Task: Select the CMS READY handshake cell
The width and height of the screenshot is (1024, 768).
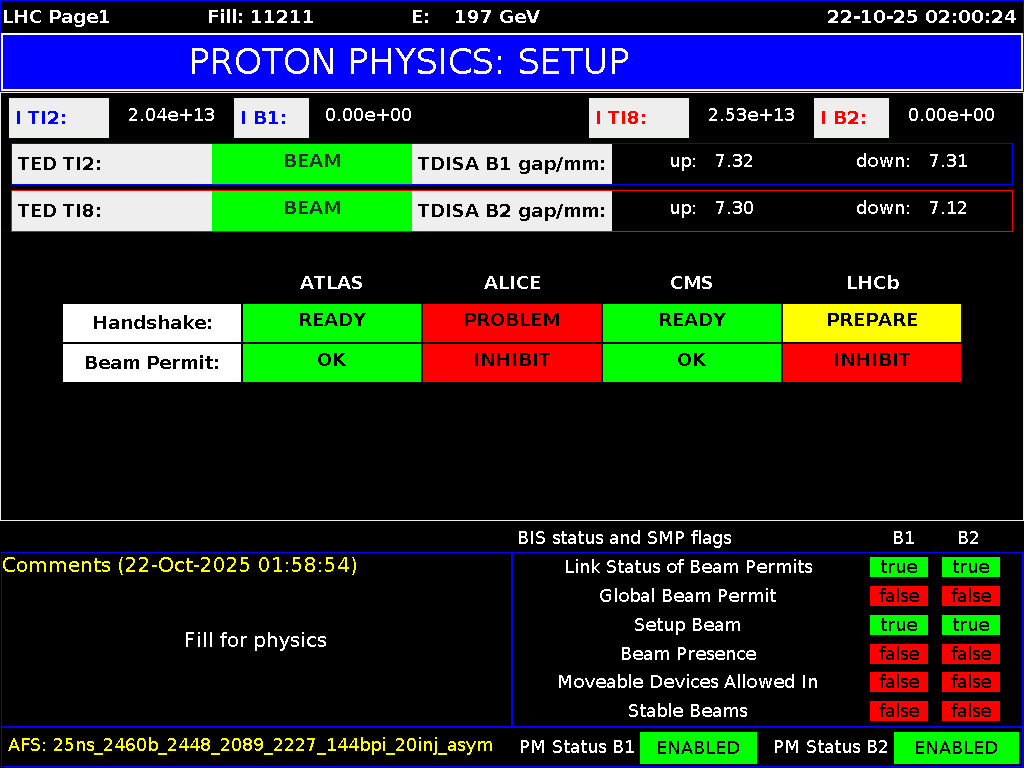Action: (x=691, y=321)
